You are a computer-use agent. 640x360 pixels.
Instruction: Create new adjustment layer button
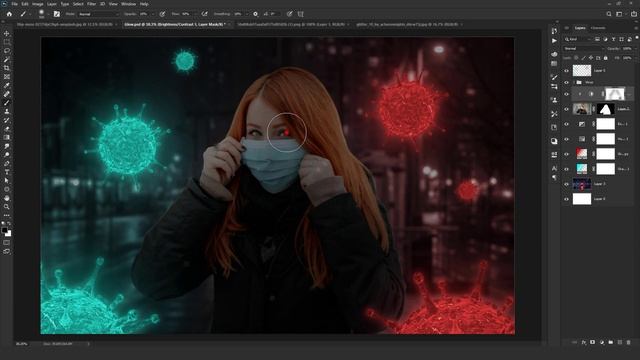tap(602, 342)
